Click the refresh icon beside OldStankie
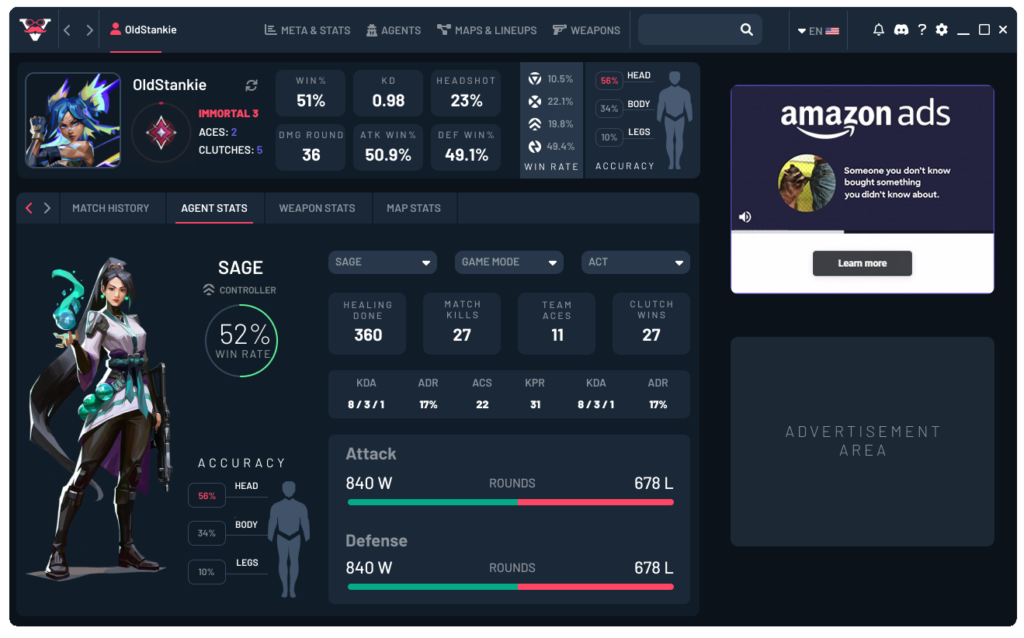 point(251,86)
